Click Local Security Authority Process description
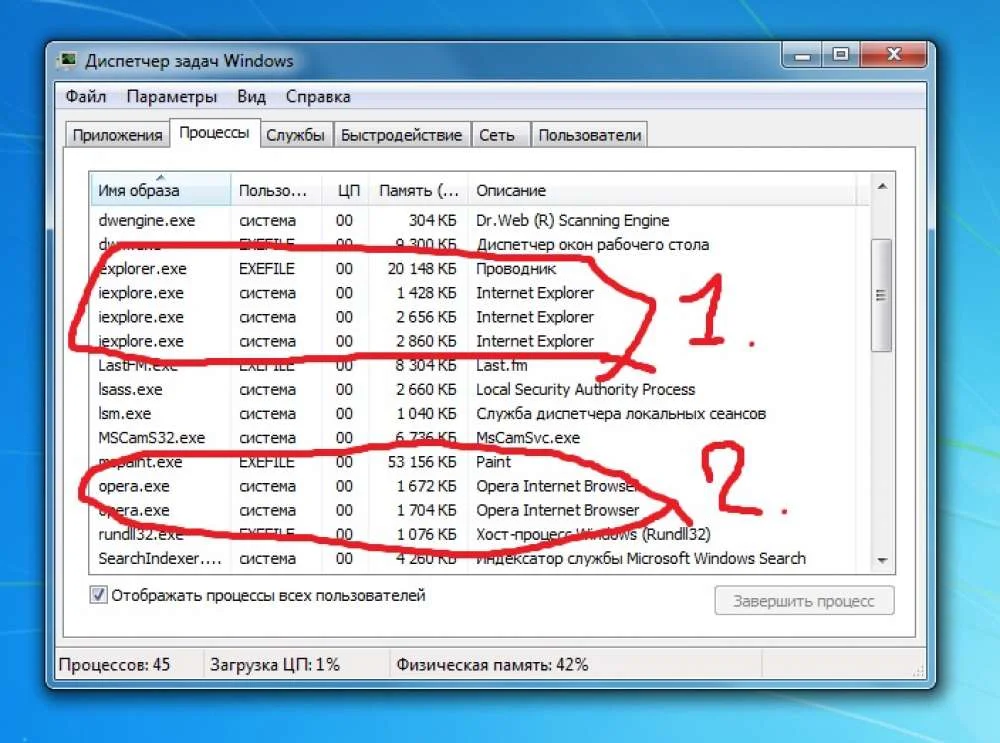 tap(585, 389)
